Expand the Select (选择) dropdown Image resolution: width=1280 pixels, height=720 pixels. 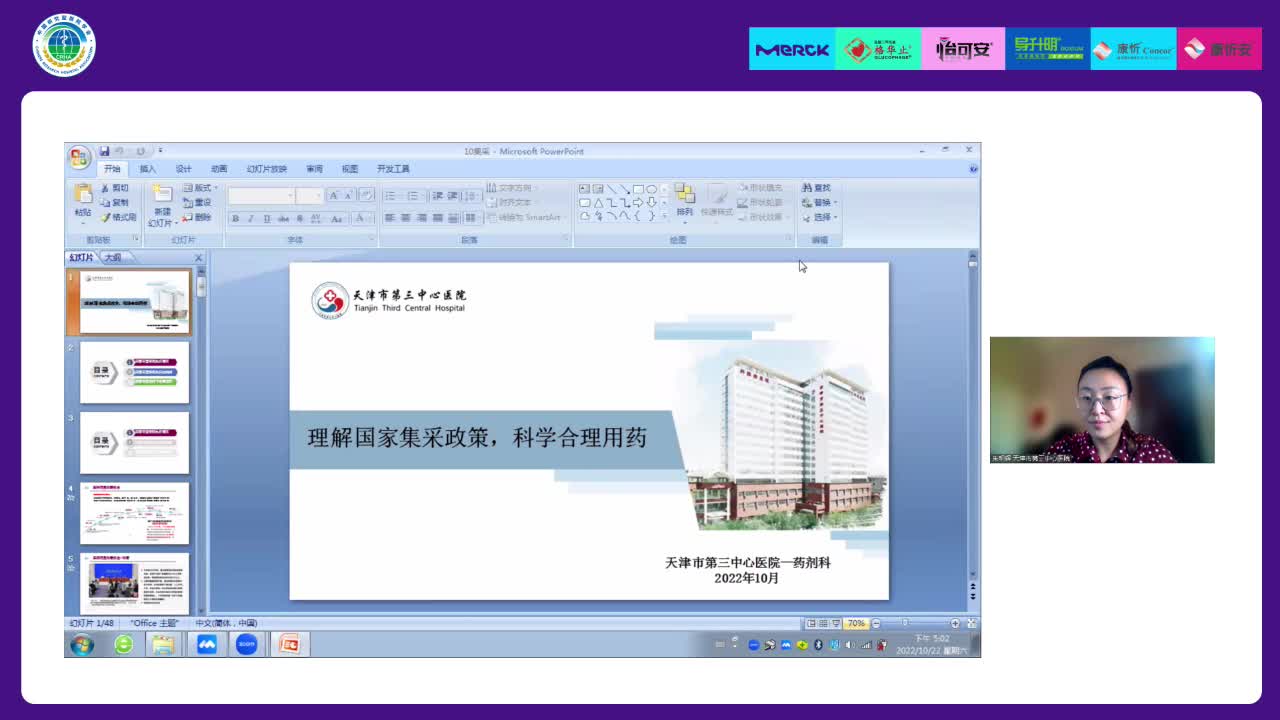pos(821,217)
